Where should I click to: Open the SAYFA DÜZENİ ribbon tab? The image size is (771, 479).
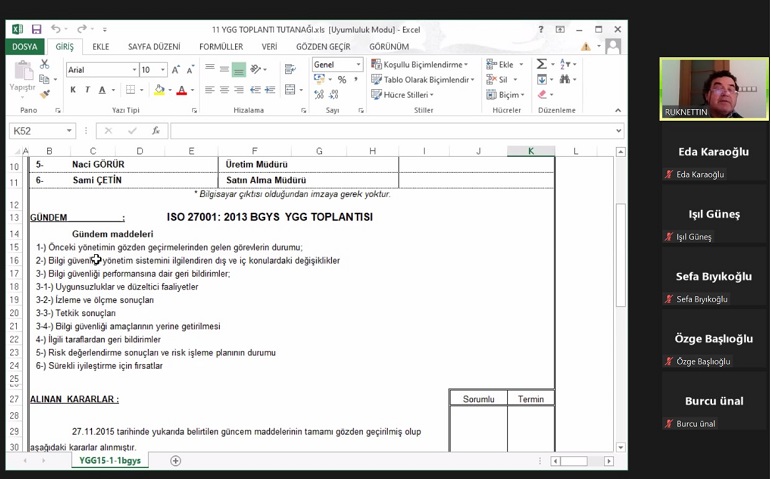154,47
